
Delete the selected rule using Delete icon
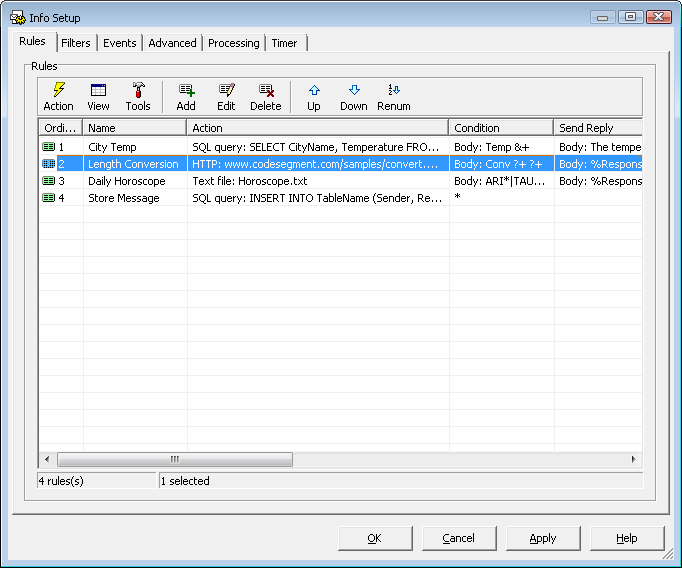tap(266, 97)
